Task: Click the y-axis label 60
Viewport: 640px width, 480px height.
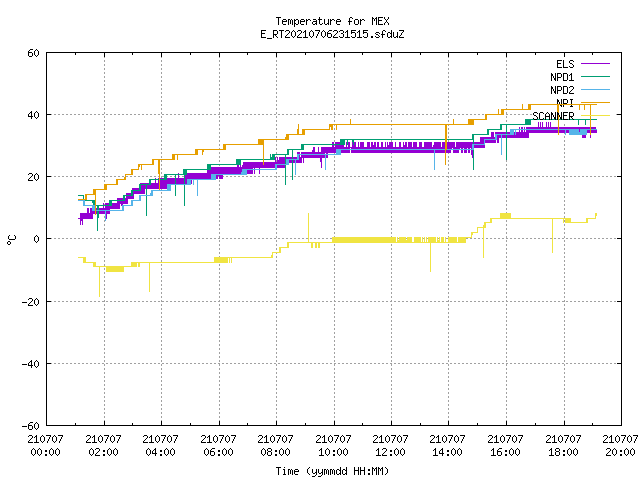Action: tap(33, 53)
